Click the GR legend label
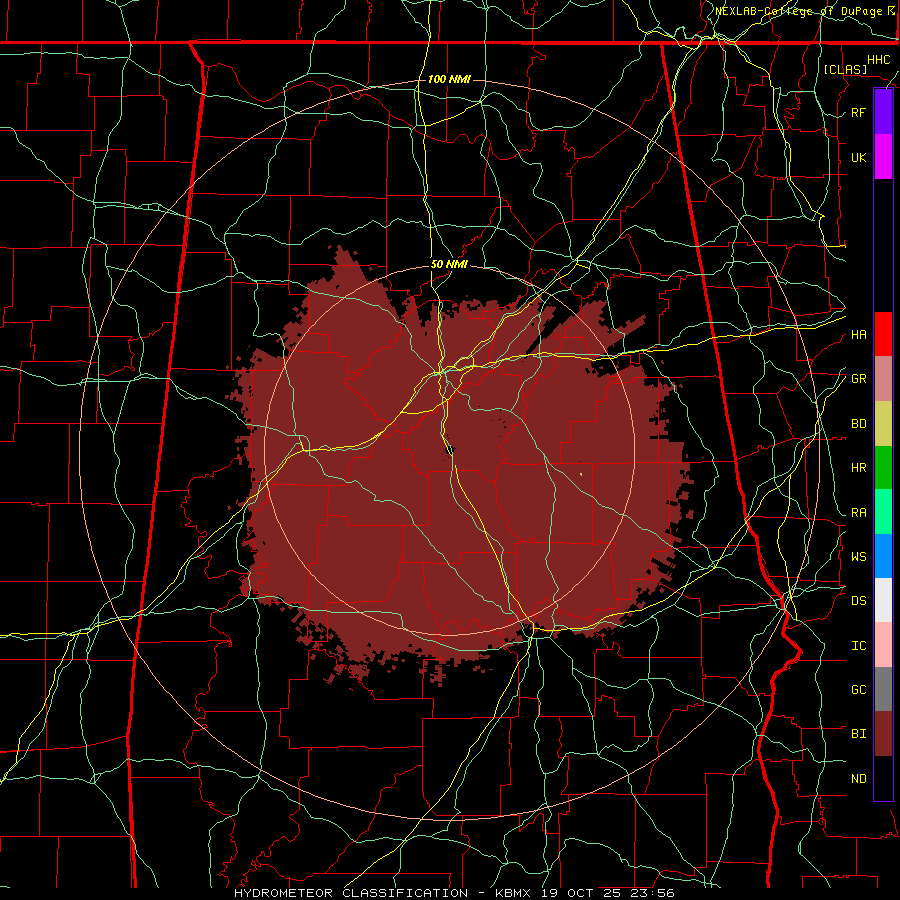The image size is (900, 900). [x=858, y=379]
